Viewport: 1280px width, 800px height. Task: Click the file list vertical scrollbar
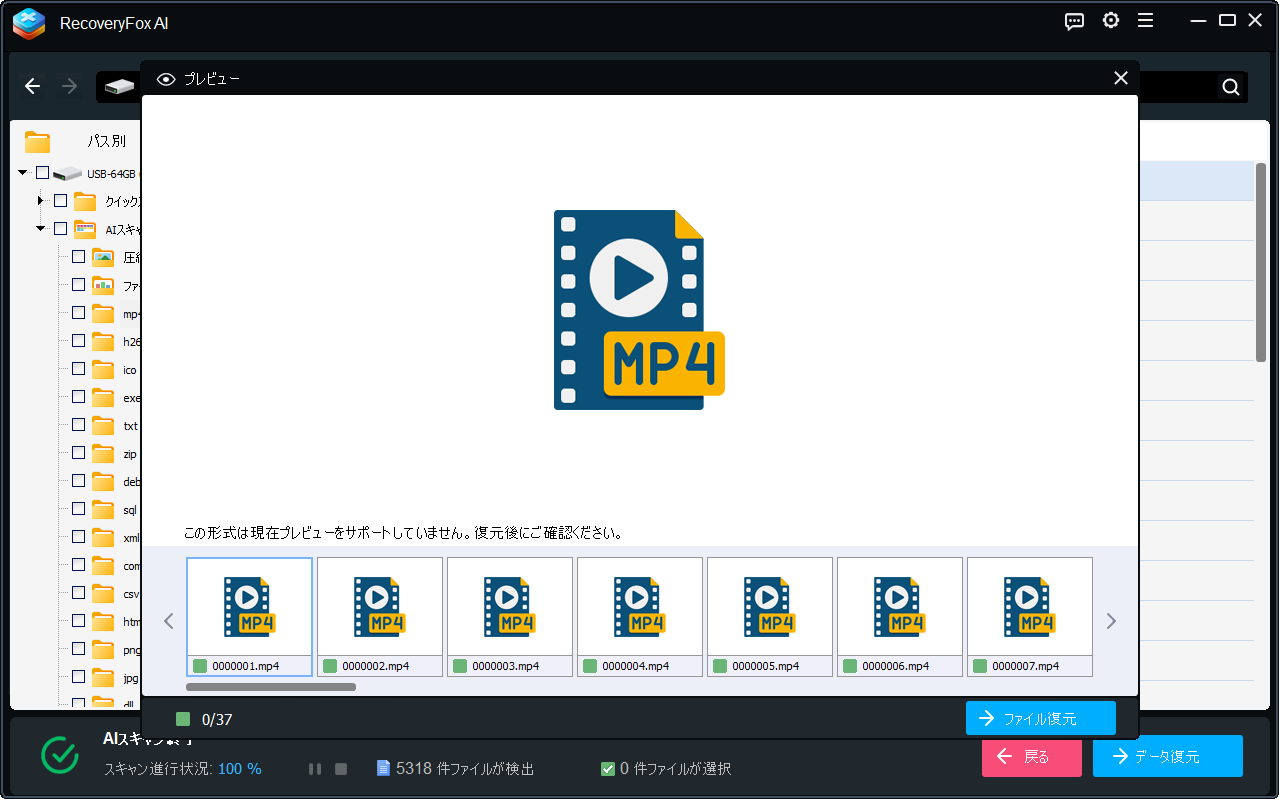point(1261,262)
